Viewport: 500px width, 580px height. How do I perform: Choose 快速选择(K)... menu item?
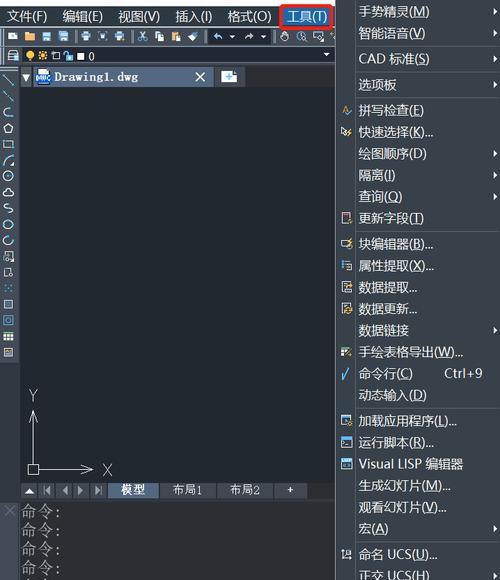[419, 132]
